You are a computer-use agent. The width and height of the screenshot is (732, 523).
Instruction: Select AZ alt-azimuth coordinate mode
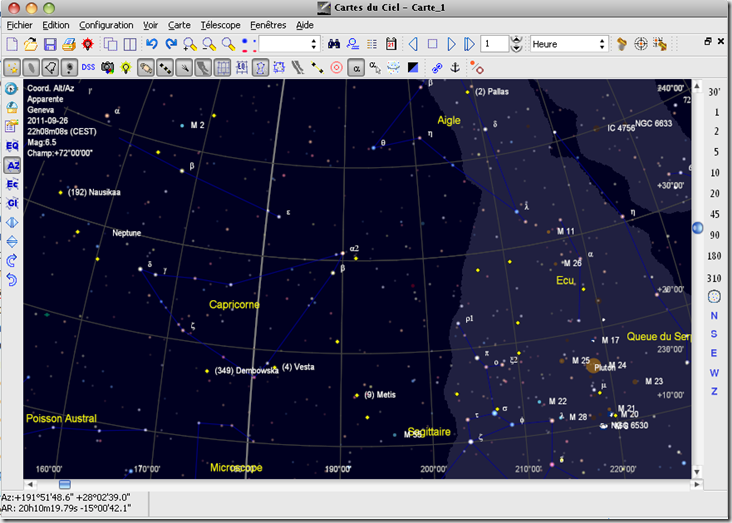tap(12, 165)
